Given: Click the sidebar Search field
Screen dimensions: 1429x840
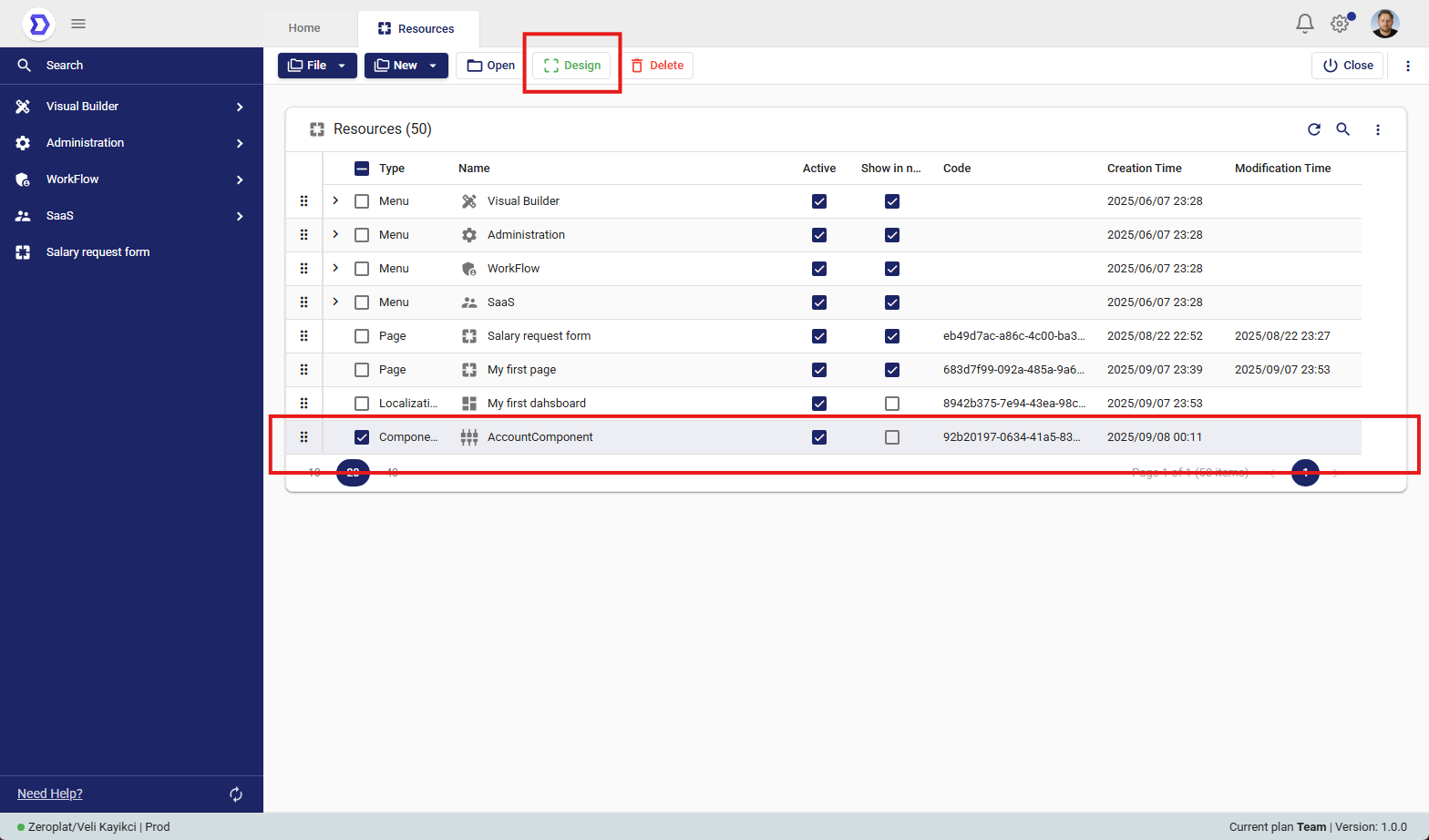Looking at the screenshot, I should tap(131, 66).
